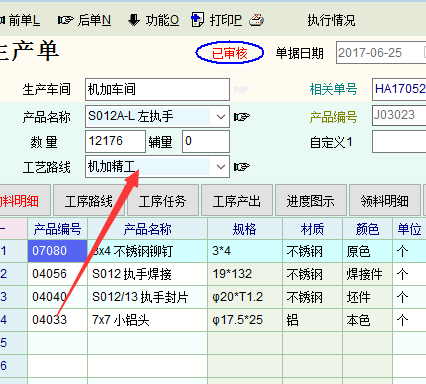Expand the 工艺路线 dropdown arrow
This screenshot has width=426, height=384.
point(220,166)
